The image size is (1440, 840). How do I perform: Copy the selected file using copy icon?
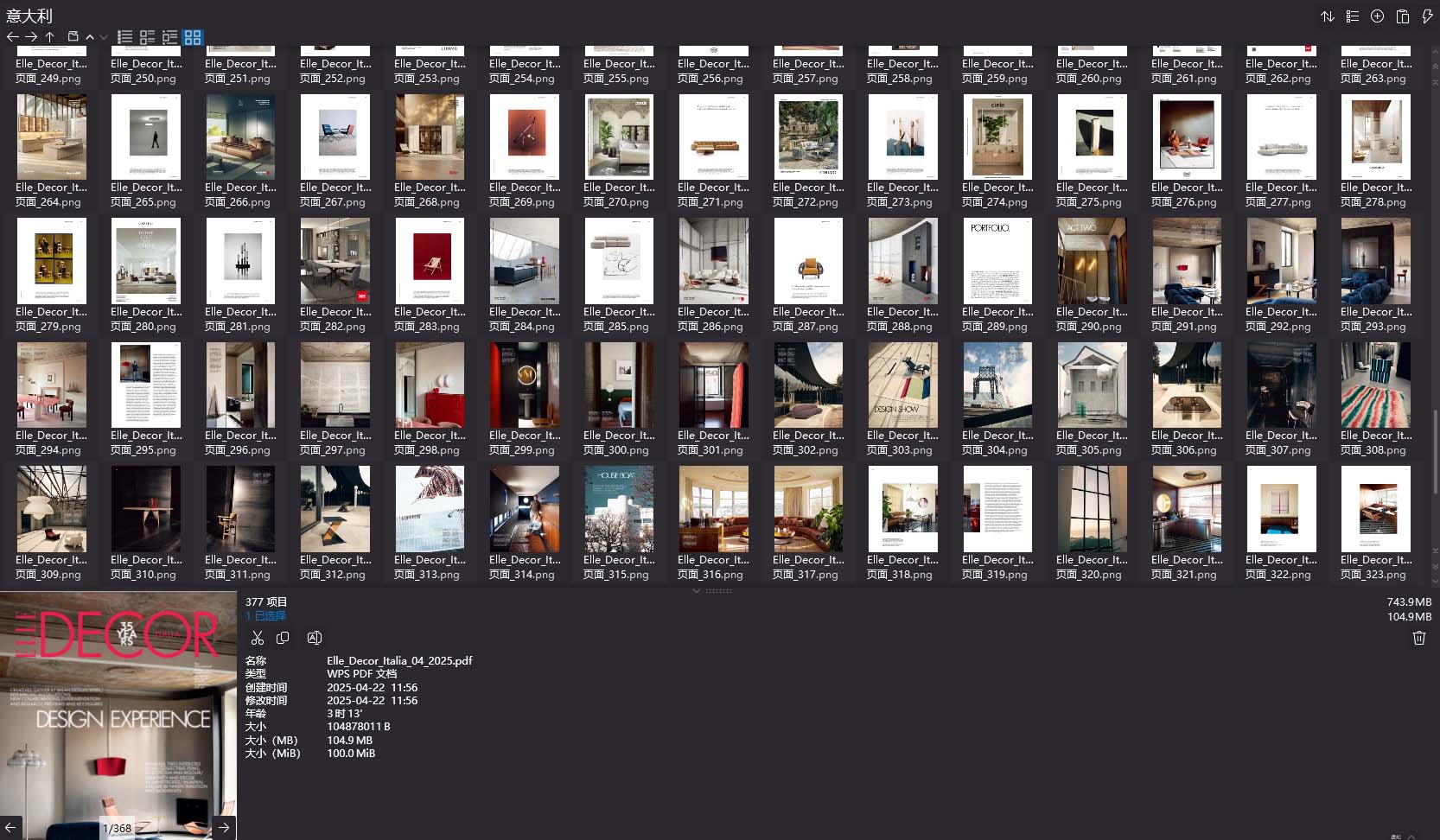pos(283,638)
